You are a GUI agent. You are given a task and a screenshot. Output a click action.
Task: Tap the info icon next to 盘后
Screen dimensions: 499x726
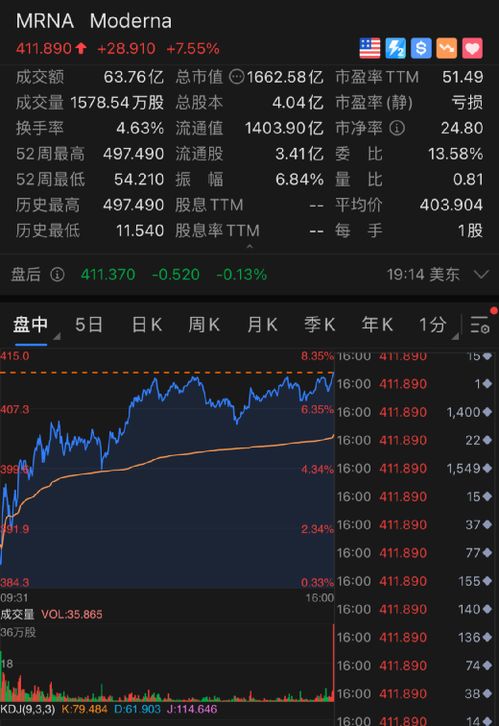(x=57, y=275)
